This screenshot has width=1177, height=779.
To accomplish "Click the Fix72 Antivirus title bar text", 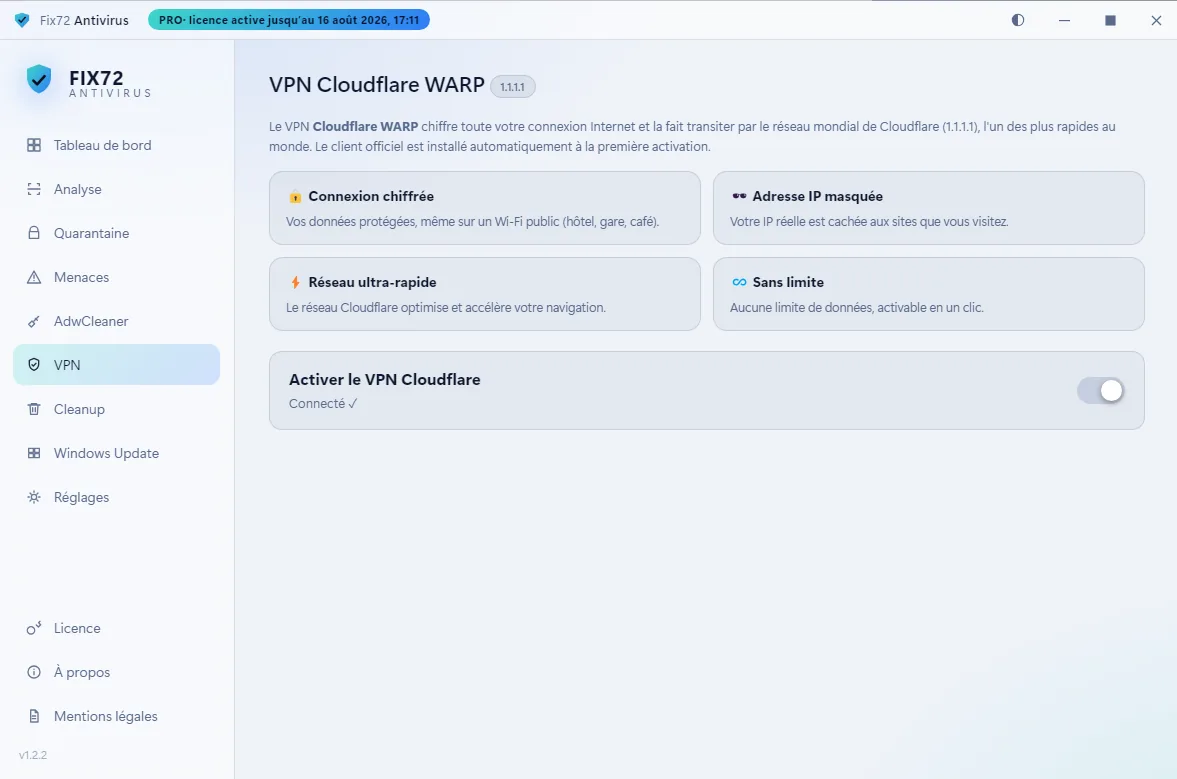I will point(84,20).
